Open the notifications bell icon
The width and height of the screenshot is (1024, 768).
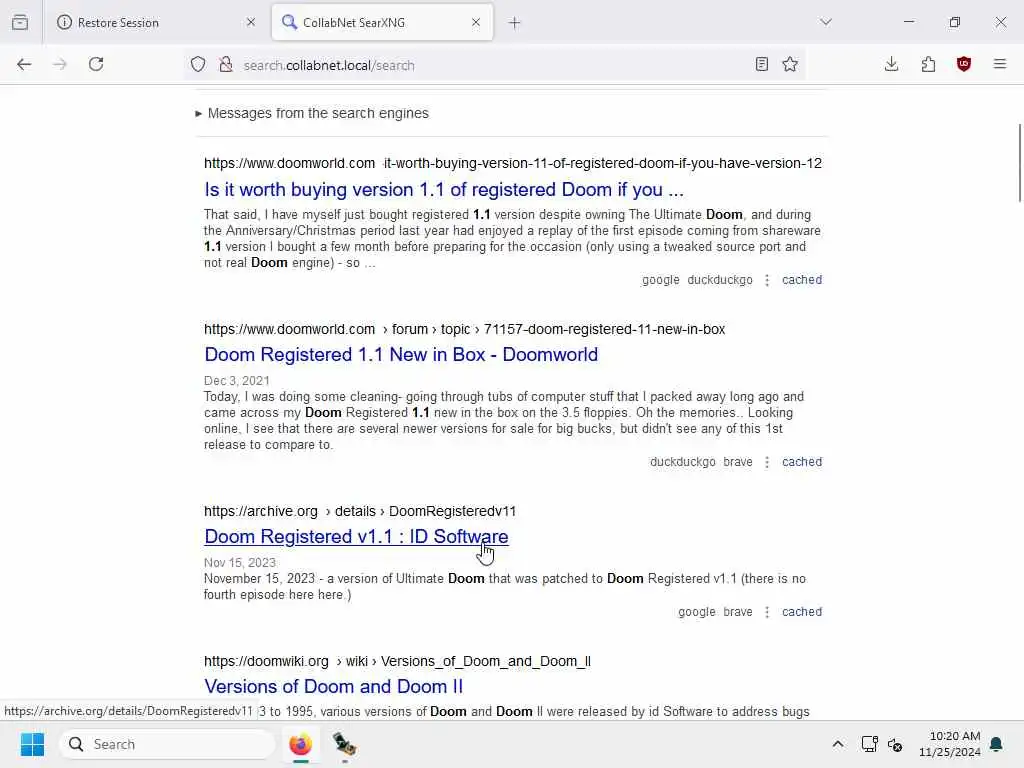(997, 744)
